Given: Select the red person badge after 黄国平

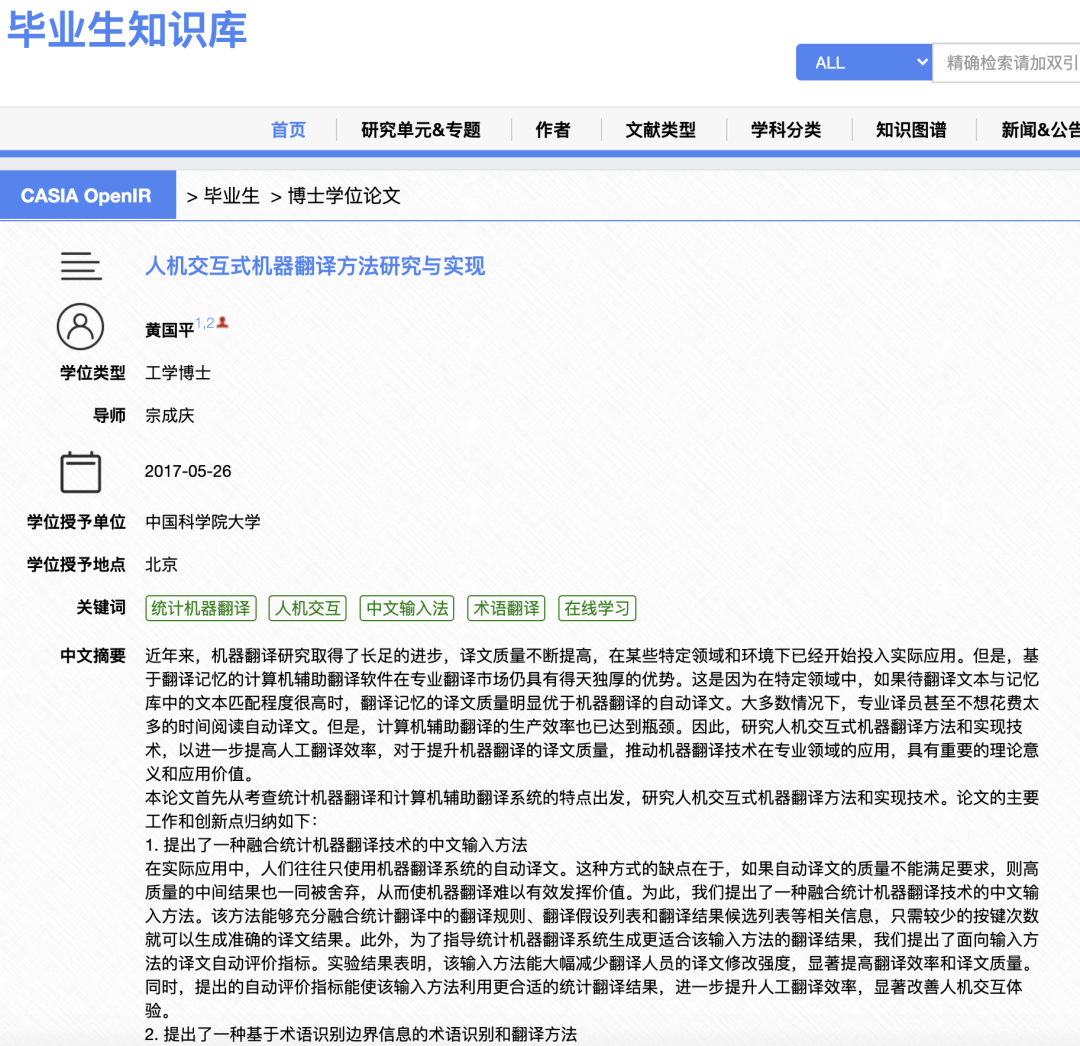Looking at the screenshot, I should 222,322.
